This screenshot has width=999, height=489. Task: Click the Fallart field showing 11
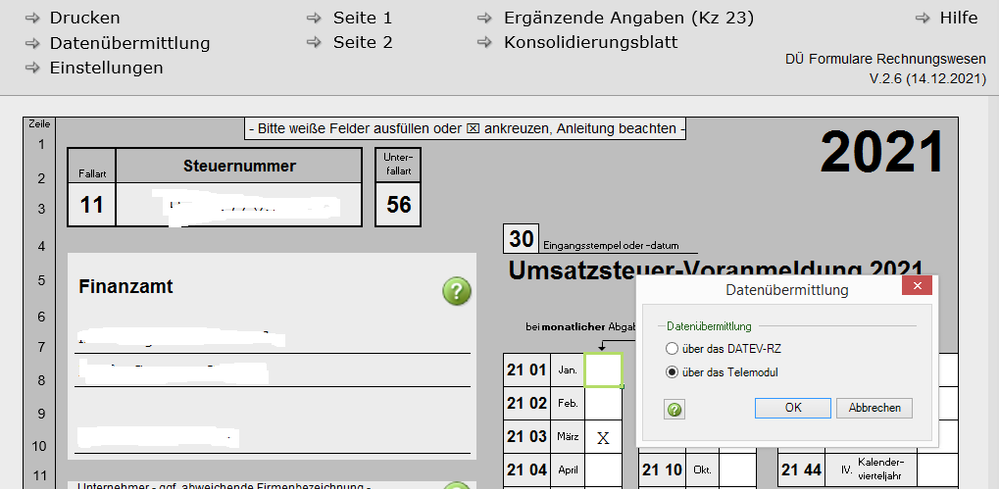pos(92,206)
